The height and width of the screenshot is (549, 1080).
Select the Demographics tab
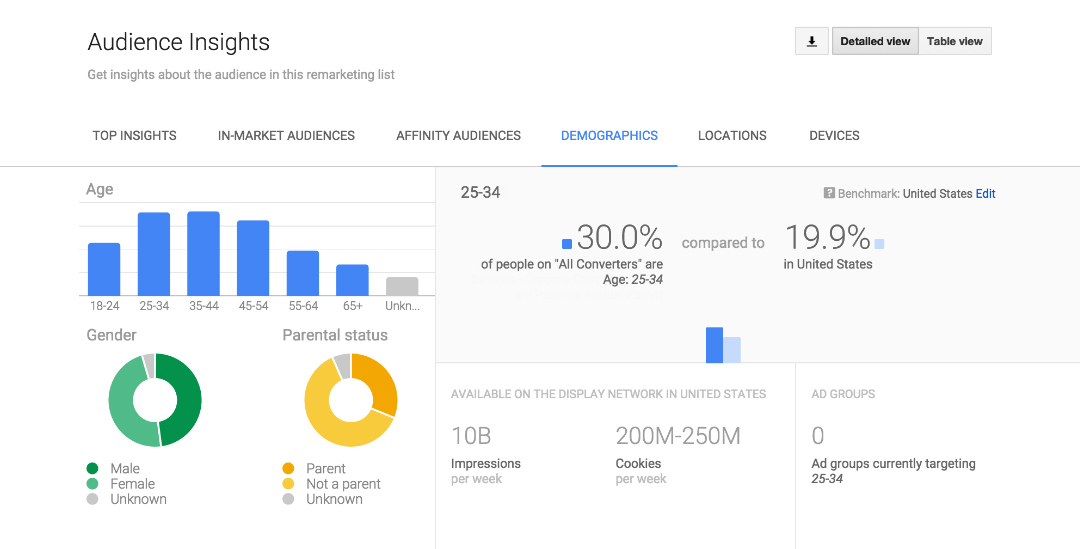609,136
